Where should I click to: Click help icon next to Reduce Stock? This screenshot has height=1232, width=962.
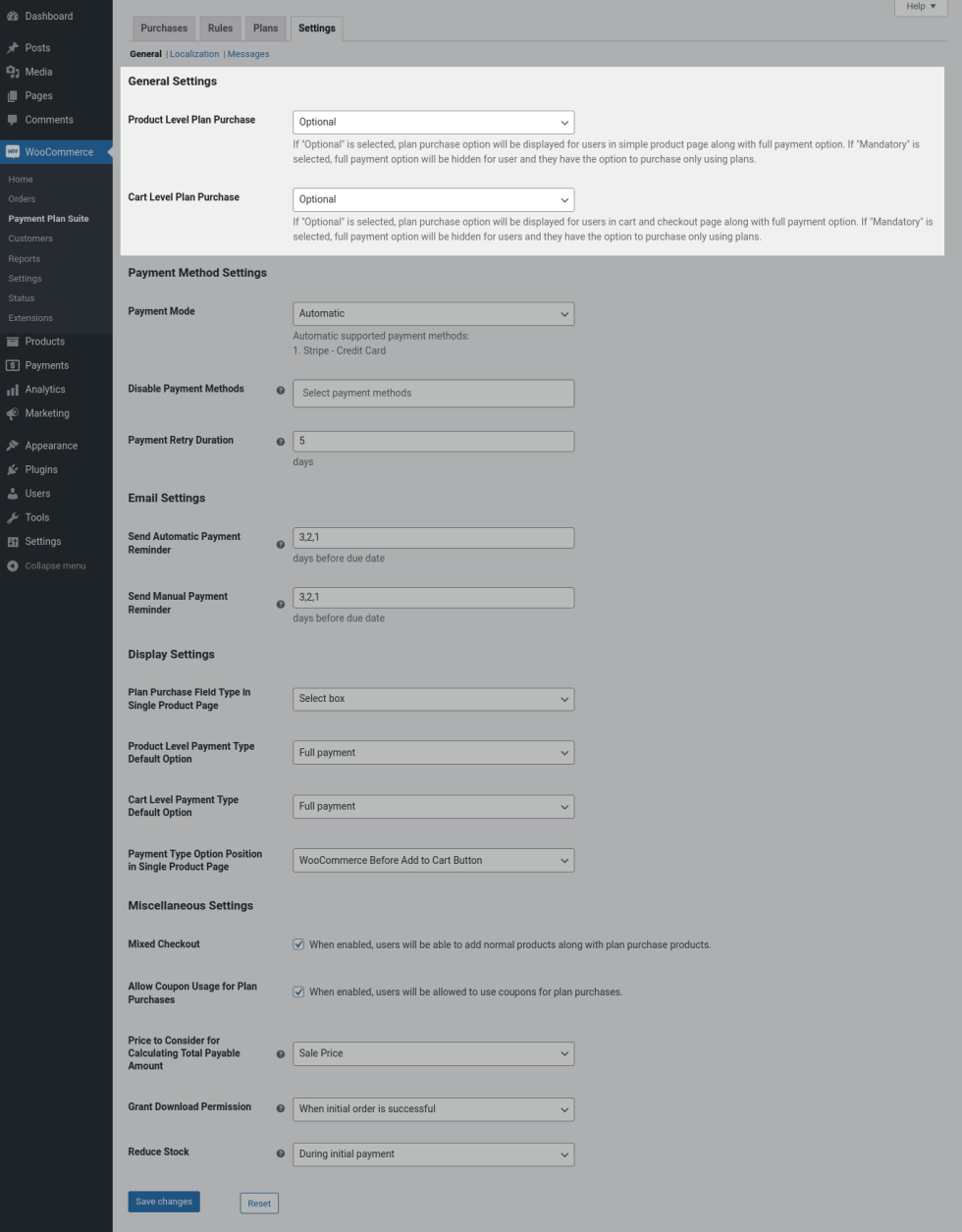coord(281,1153)
